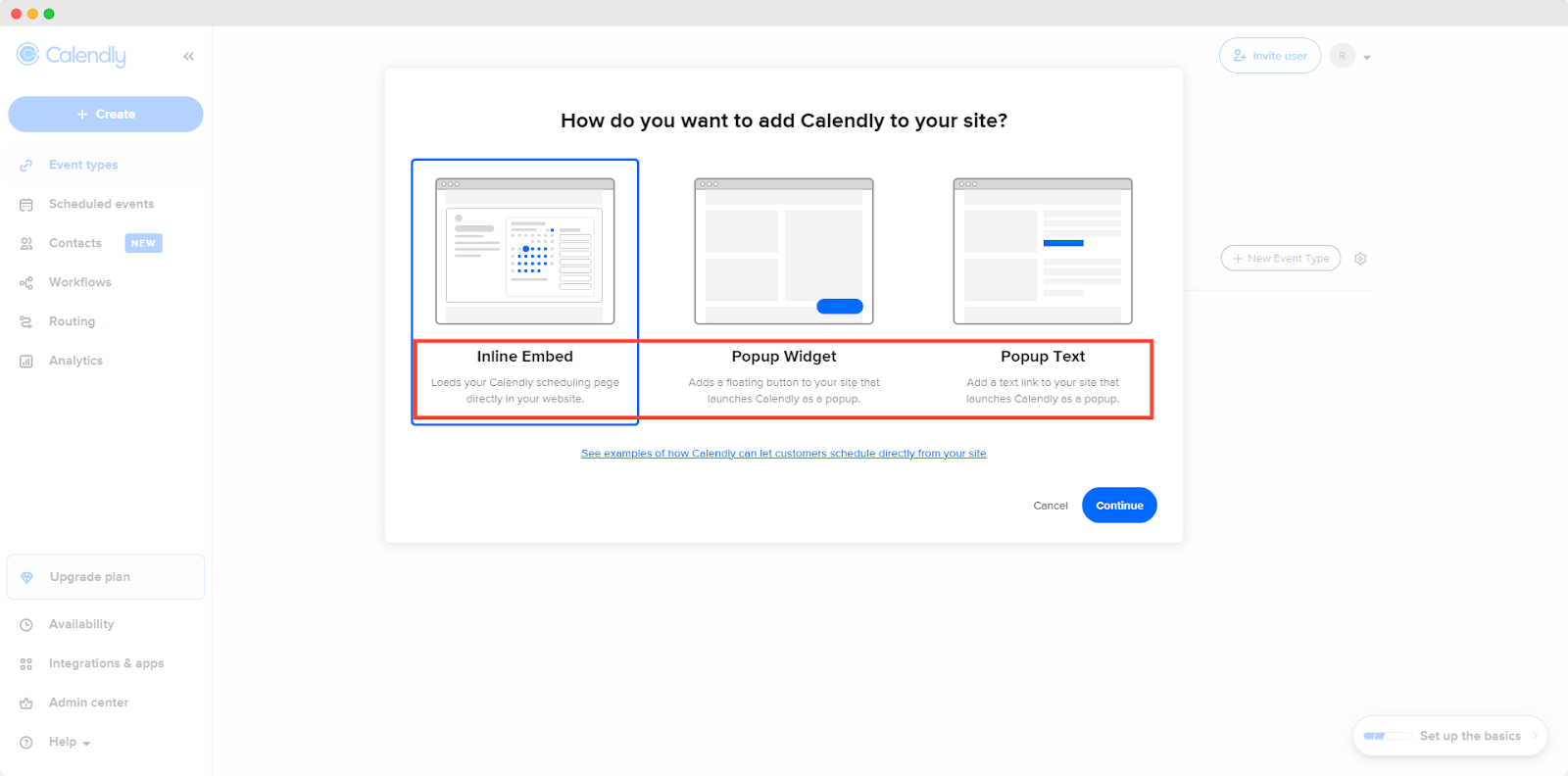The height and width of the screenshot is (776, 1568).
Task: Click the Inline Embed title text
Action: click(525, 357)
